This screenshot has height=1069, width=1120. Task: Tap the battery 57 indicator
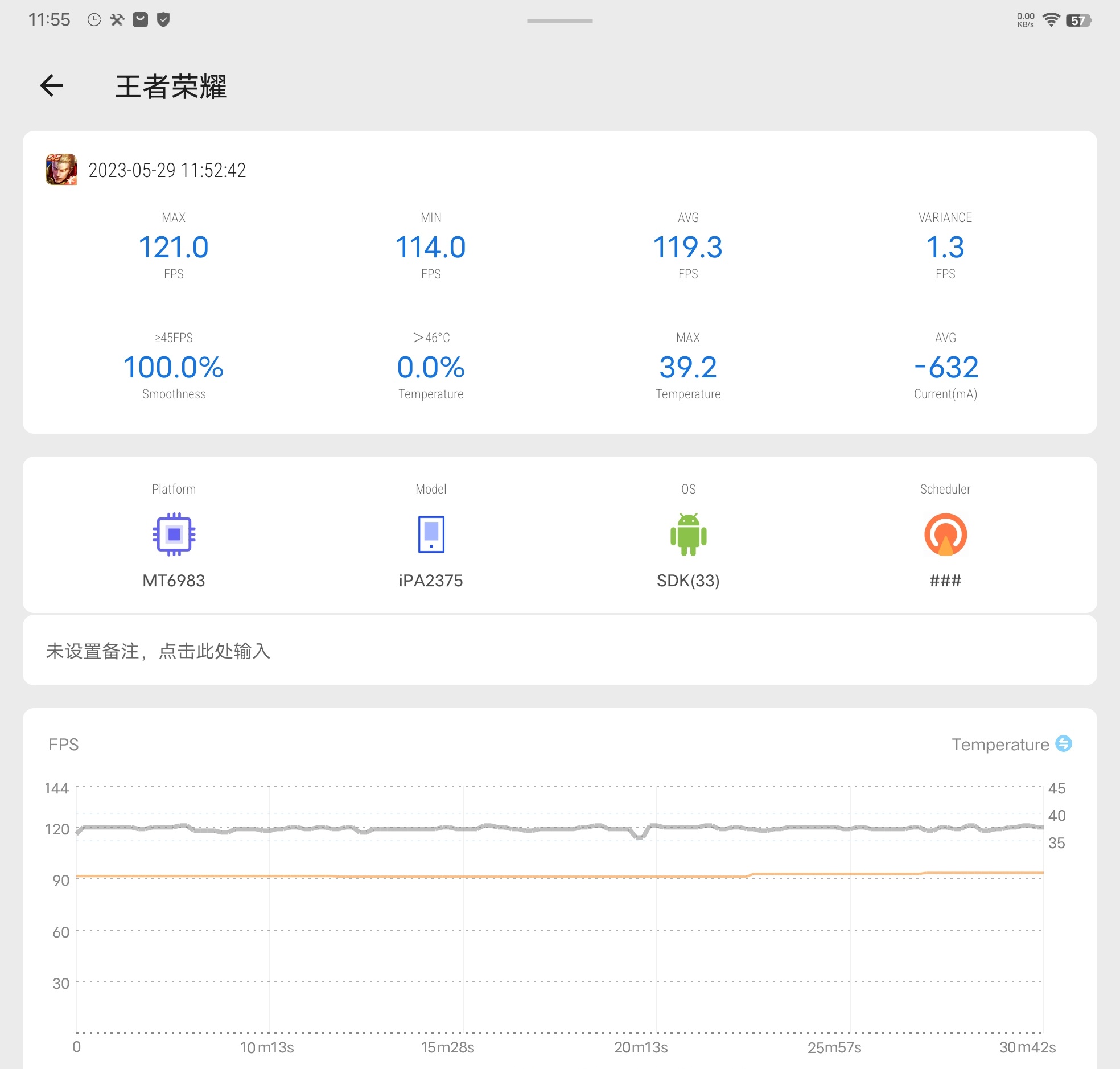(x=1078, y=20)
